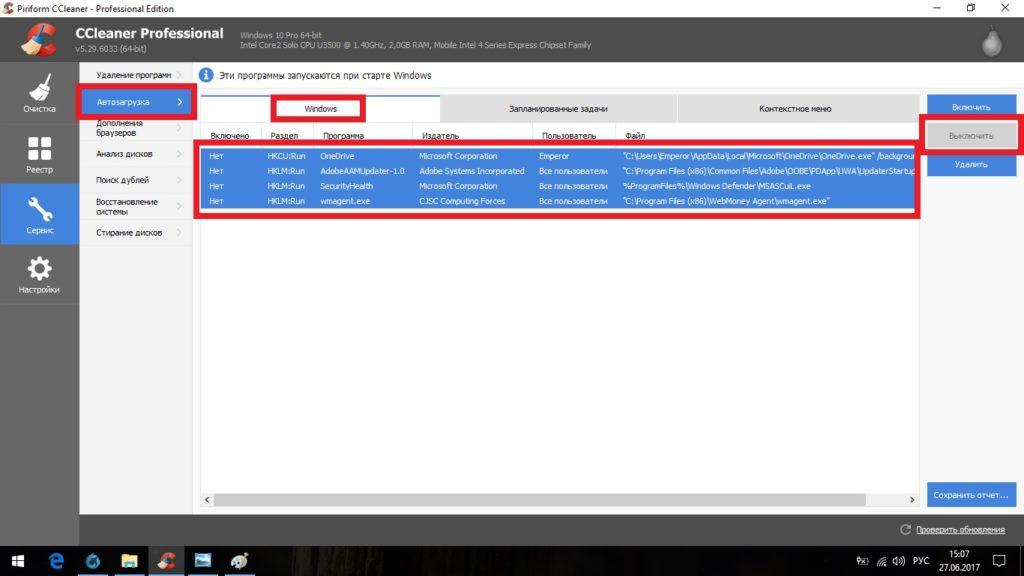Click the horizontal scrollbar left arrow
The width and height of the screenshot is (1024, 576).
(x=207, y=500)
